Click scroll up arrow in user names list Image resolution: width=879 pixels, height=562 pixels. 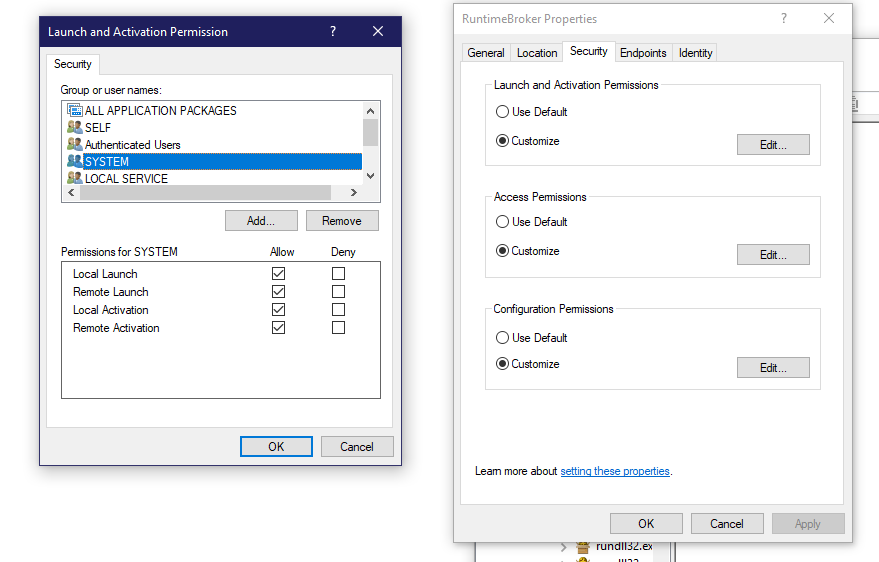371,111
